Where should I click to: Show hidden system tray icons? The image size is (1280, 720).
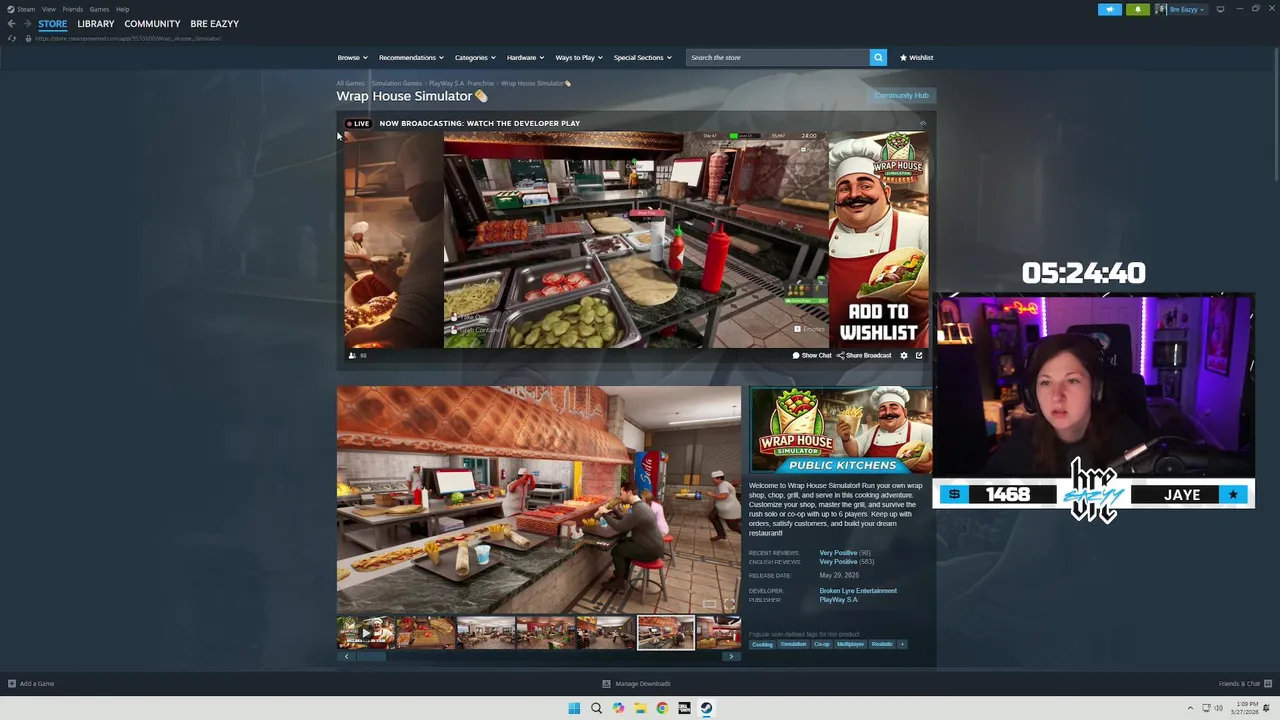1190,708
